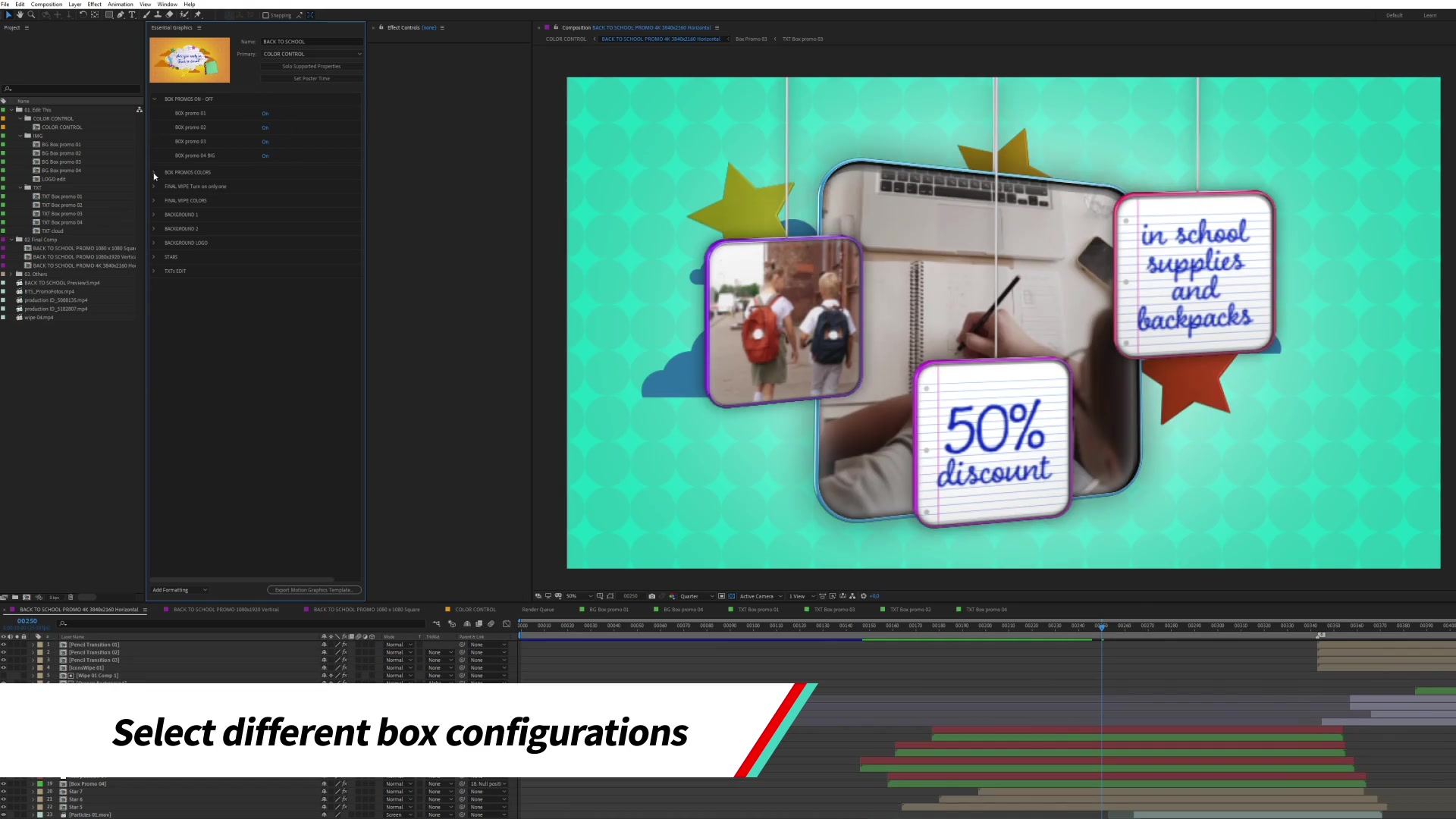
Task: Open Add Formatting dropdown button
Action: (180, 590)
